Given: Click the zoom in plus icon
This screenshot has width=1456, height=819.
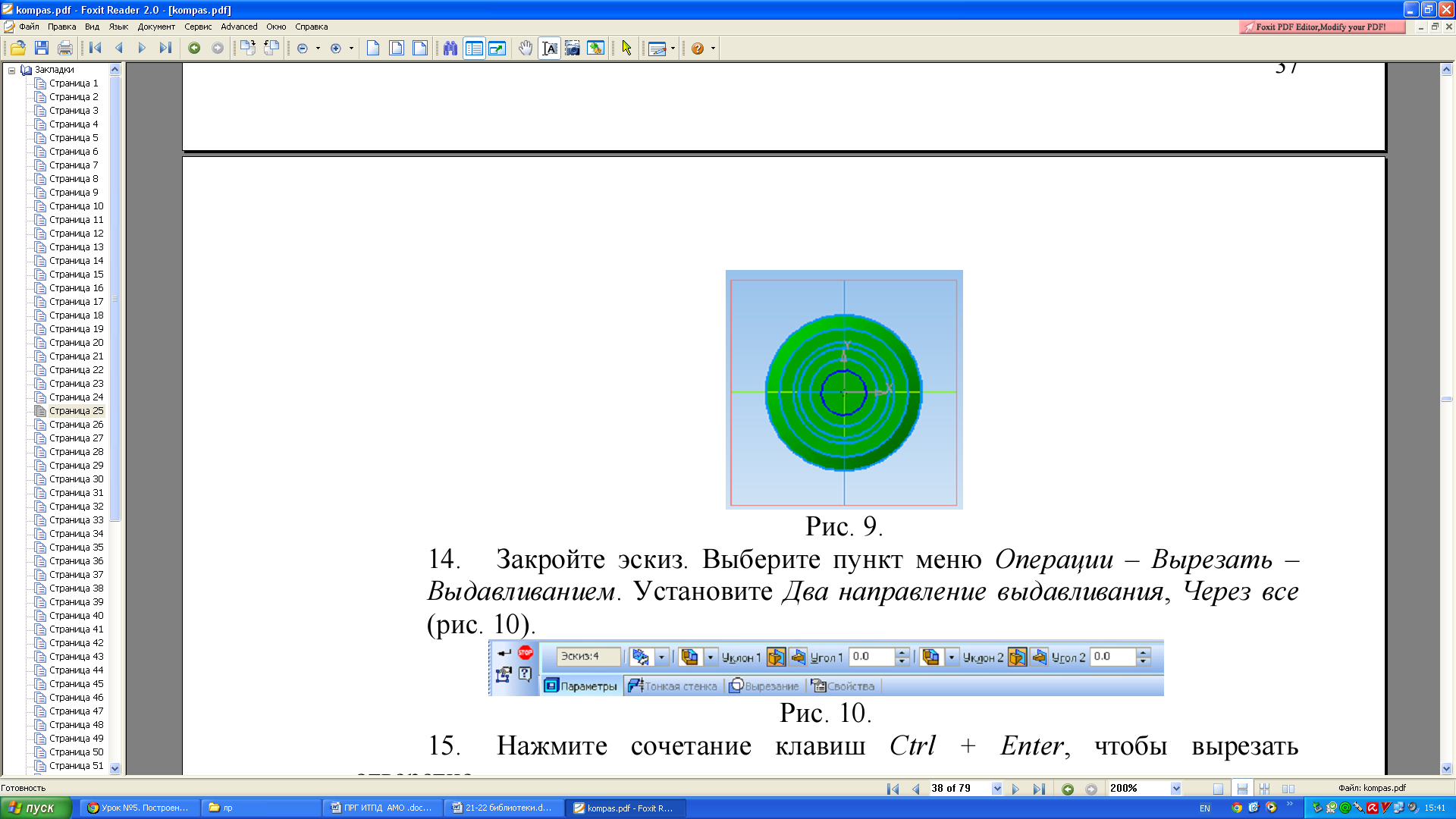Looking at the screenshot, I should point(336,49).
